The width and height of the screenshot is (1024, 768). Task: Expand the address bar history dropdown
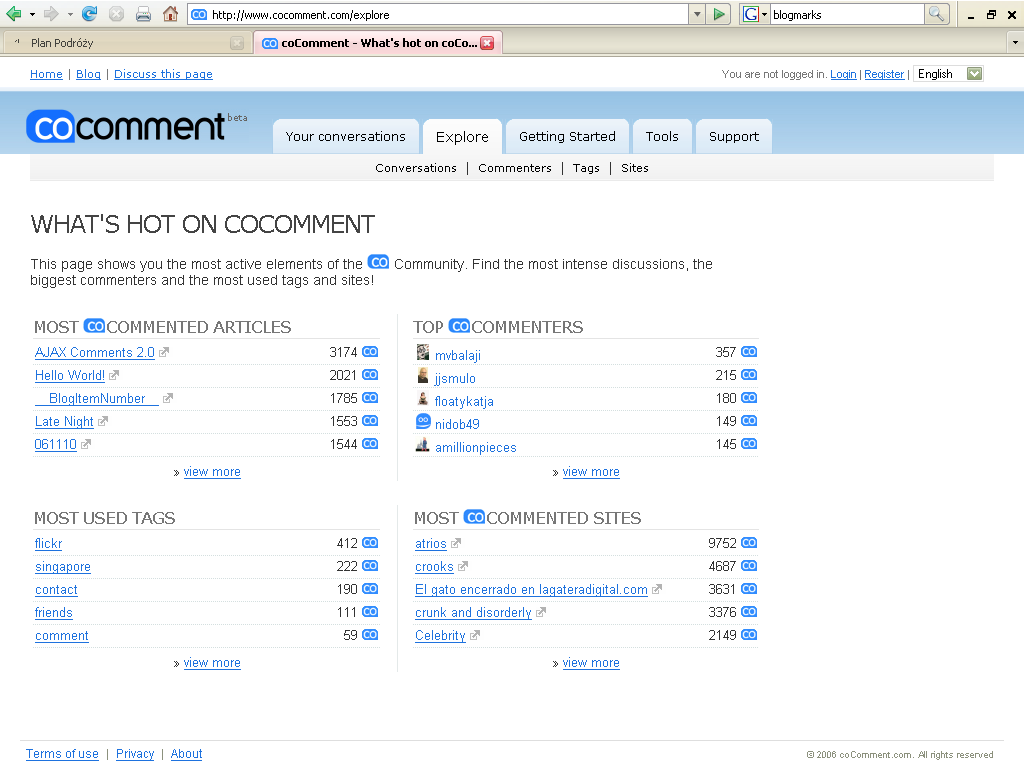click(697, 14)
